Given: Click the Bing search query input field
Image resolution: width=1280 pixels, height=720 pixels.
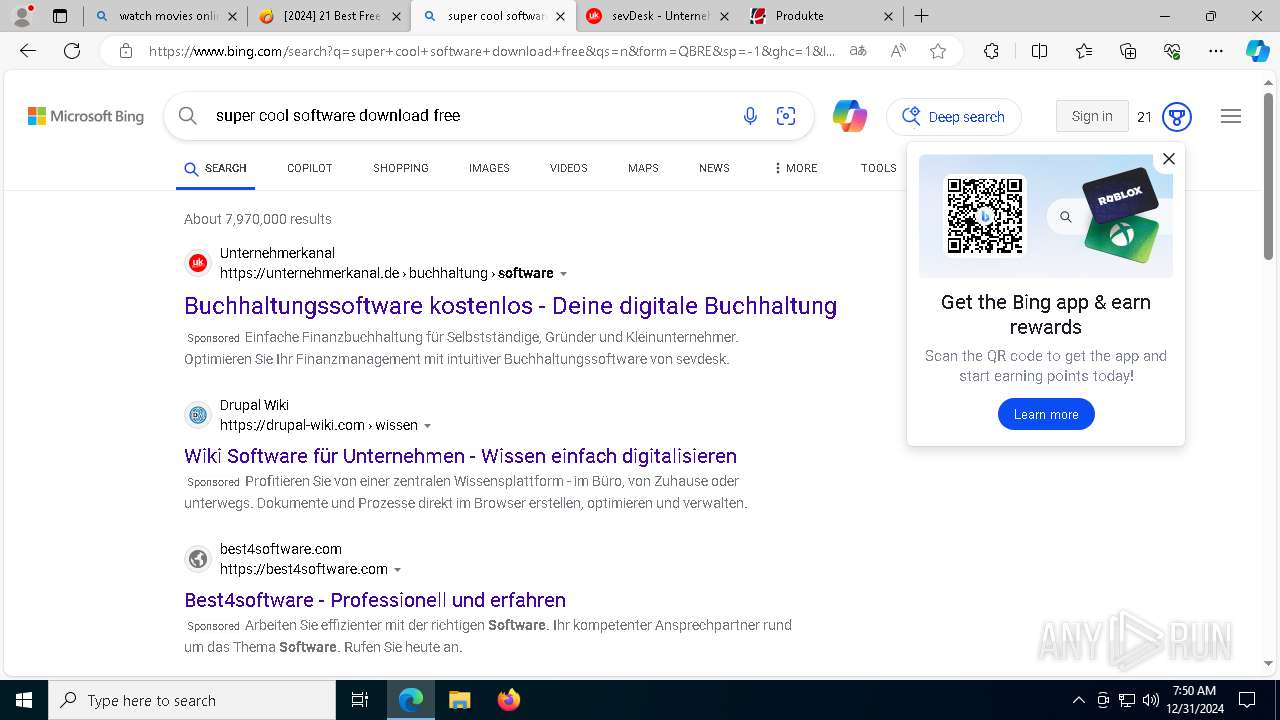Looking at the screenshot, I should click(470, 116).
